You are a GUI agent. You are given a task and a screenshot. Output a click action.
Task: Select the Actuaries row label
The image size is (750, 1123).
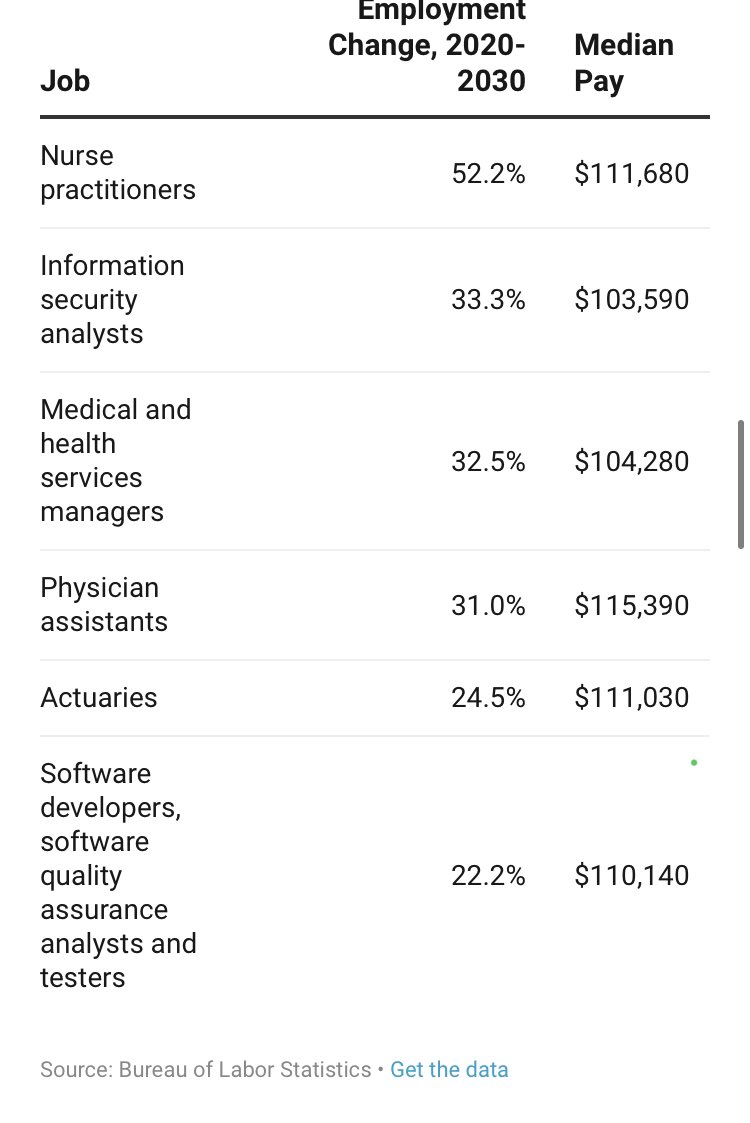(x=99, y=698)
